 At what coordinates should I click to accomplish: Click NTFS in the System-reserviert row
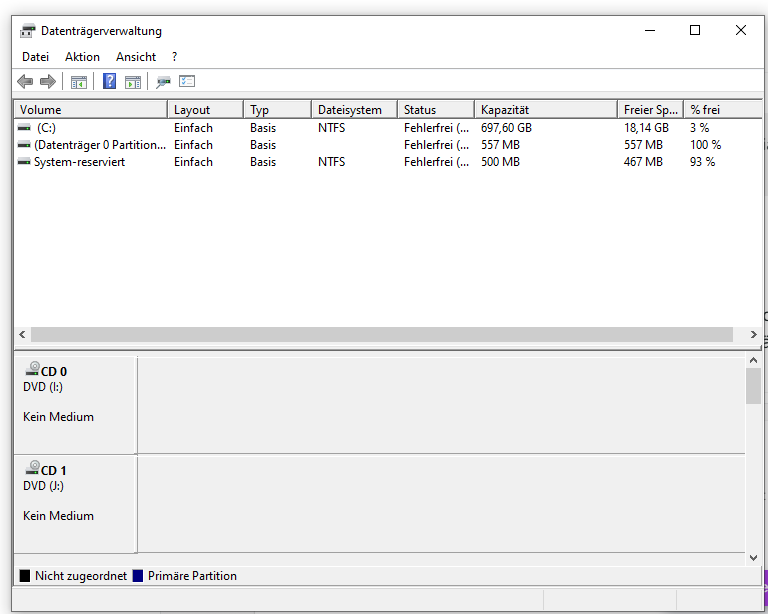[x=332, y=162]
